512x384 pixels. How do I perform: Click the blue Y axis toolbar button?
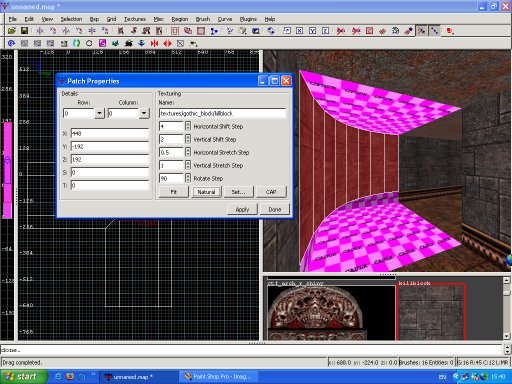click(312, 31)
